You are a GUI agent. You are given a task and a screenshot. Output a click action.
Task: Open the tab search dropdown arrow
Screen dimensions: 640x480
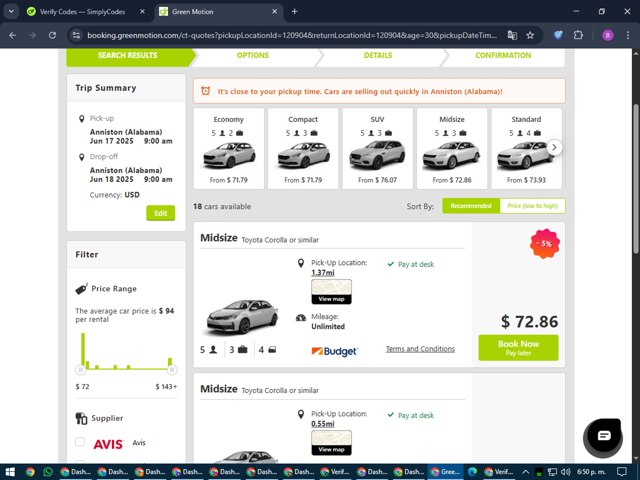coord(11,11)
